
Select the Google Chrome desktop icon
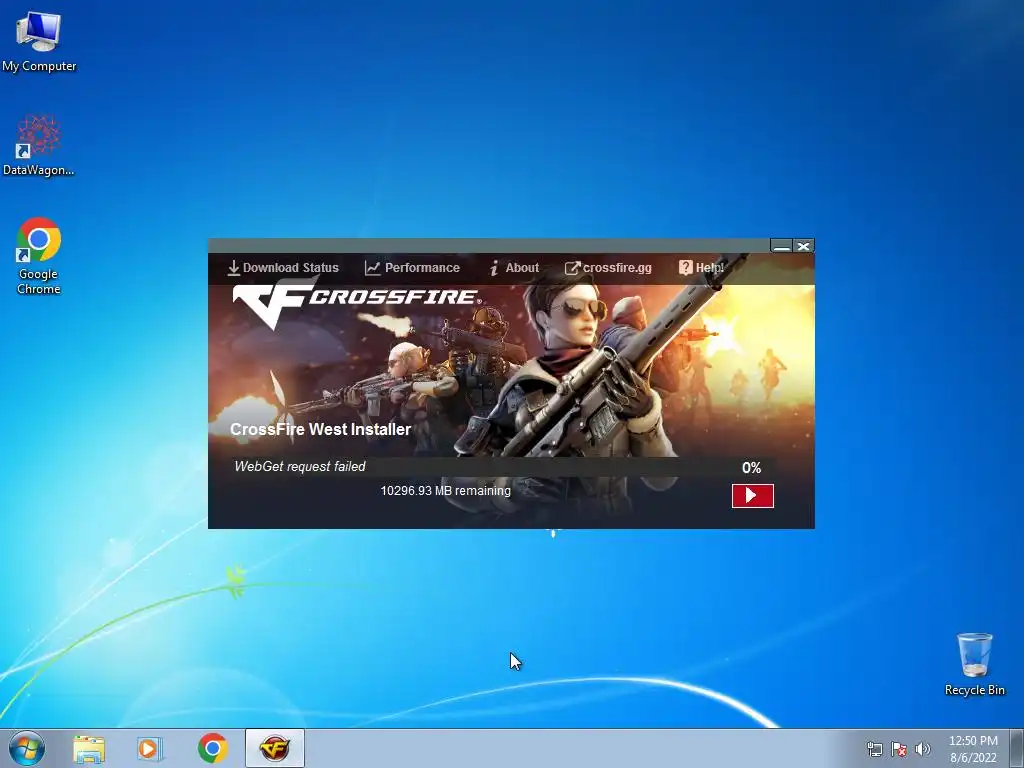coord(39,256)
